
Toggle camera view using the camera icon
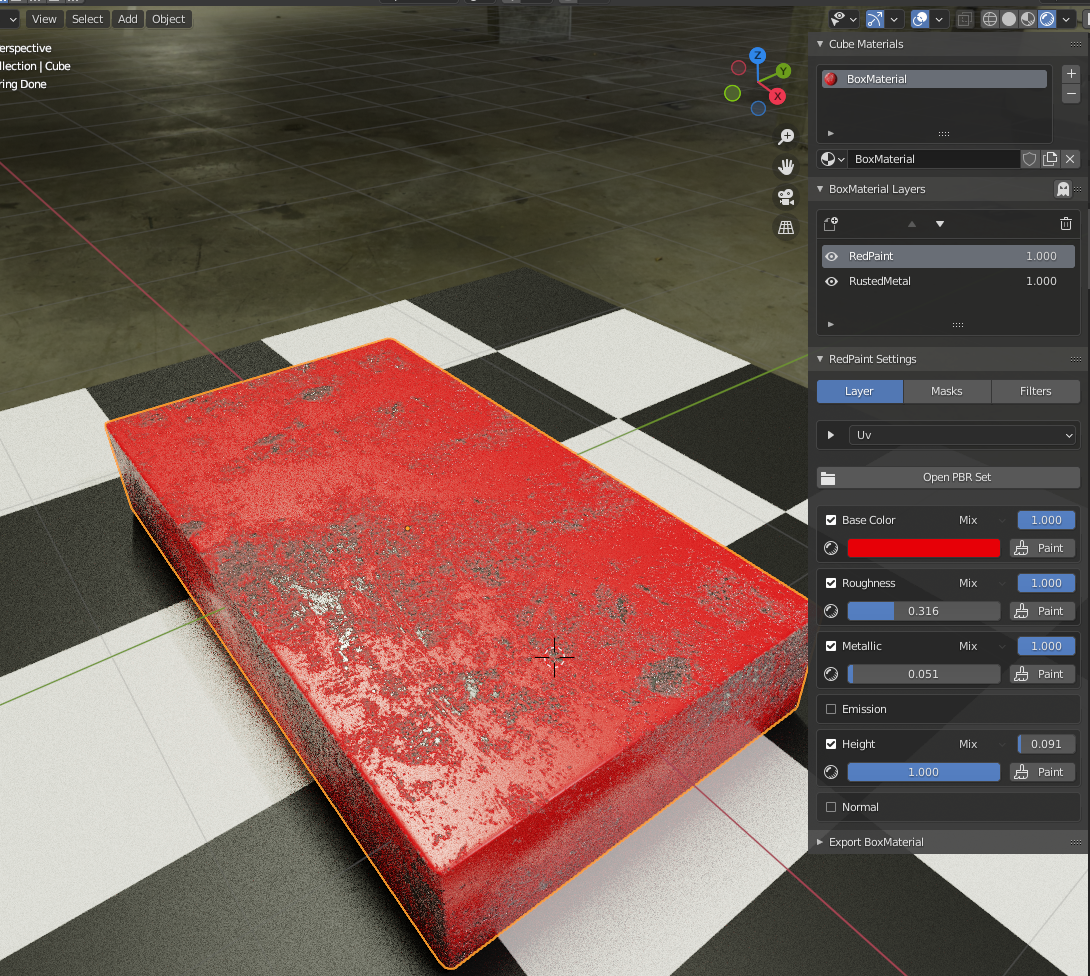786,197
